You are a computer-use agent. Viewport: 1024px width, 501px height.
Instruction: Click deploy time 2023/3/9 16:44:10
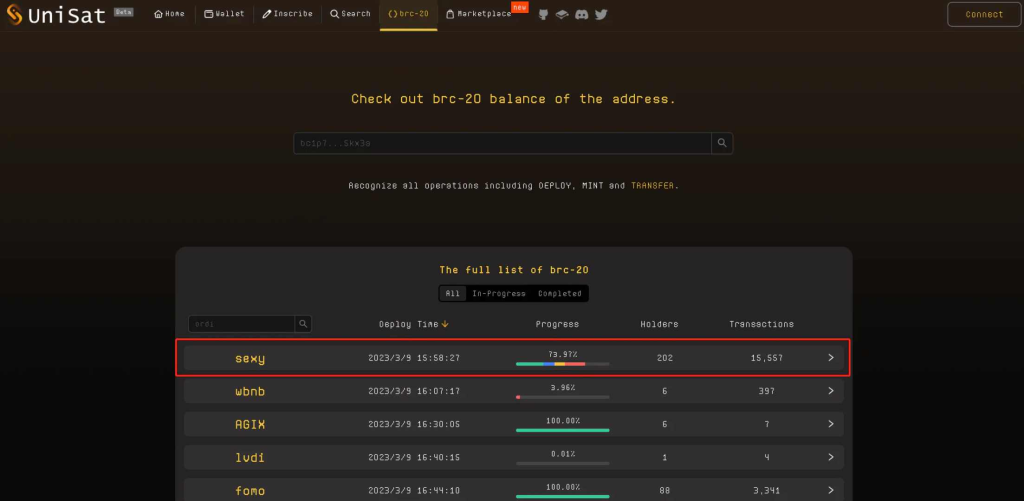coord(414,491)
